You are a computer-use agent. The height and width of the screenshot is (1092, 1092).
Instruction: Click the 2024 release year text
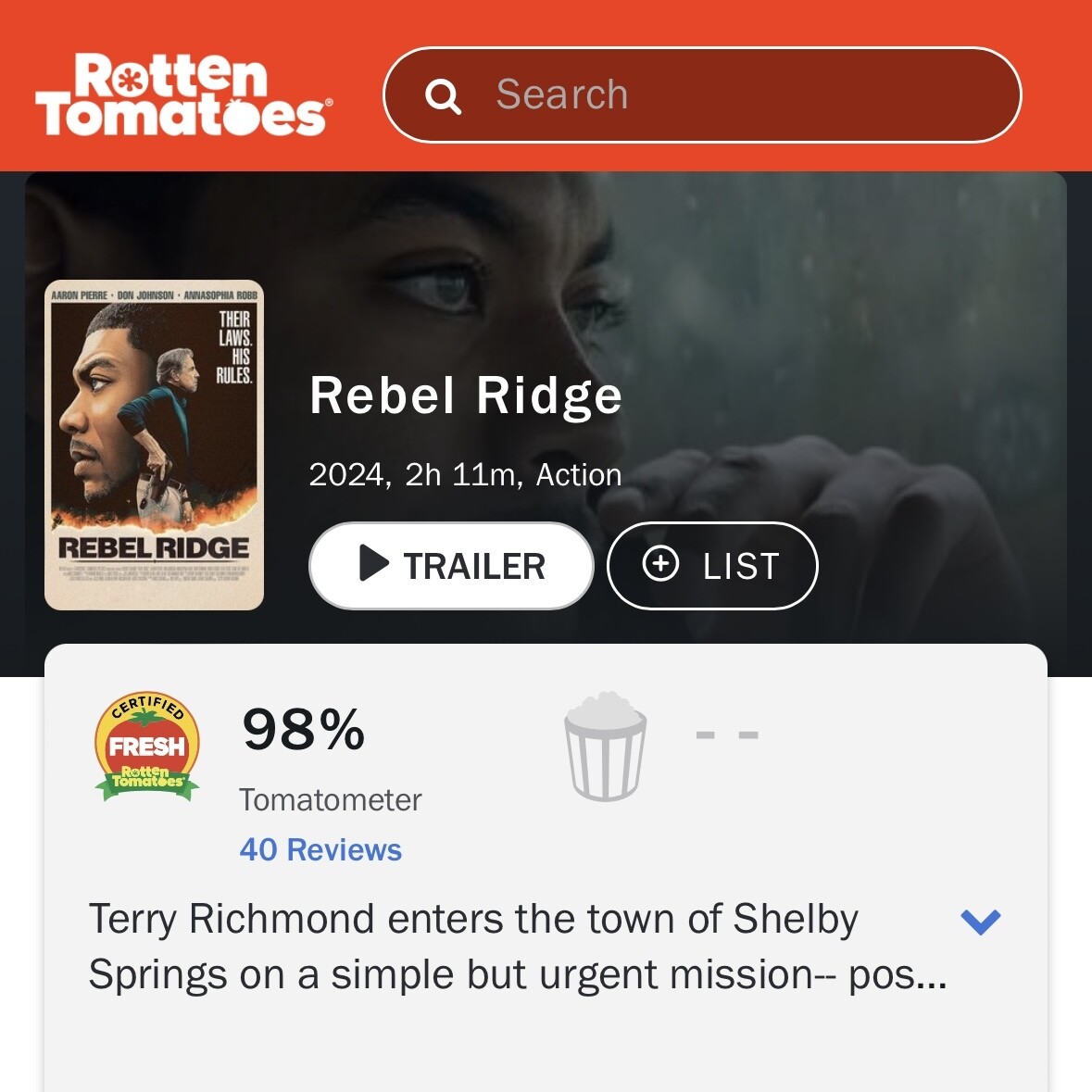[346, 475]
